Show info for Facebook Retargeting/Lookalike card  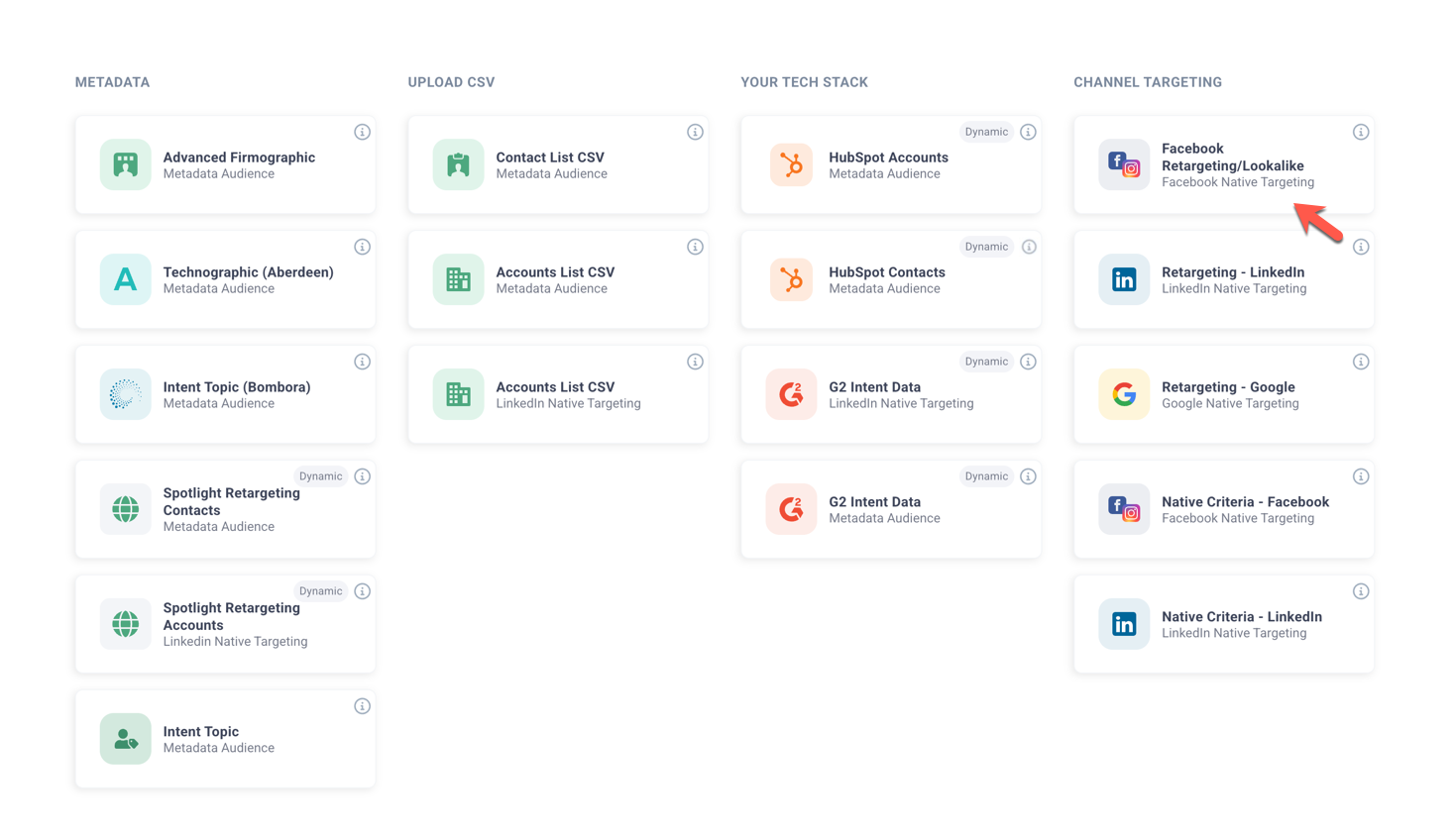(1361, 132)
